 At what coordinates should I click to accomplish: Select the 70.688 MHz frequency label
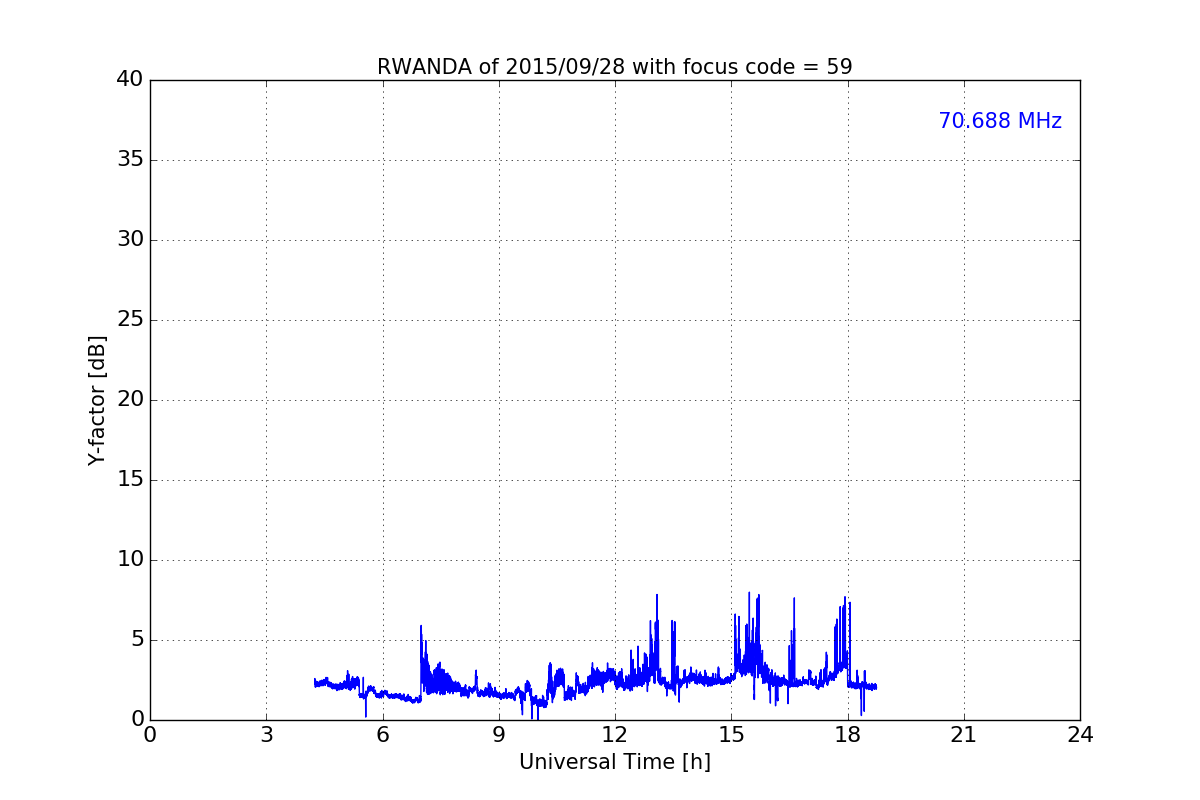(x=1000, y=121)
